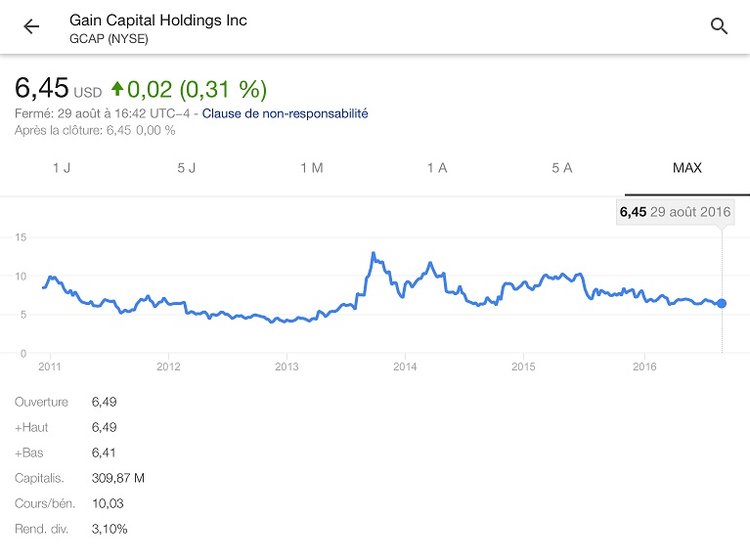
Task: Open the Clause de non-responsabilité link
Action: (285, 114)
